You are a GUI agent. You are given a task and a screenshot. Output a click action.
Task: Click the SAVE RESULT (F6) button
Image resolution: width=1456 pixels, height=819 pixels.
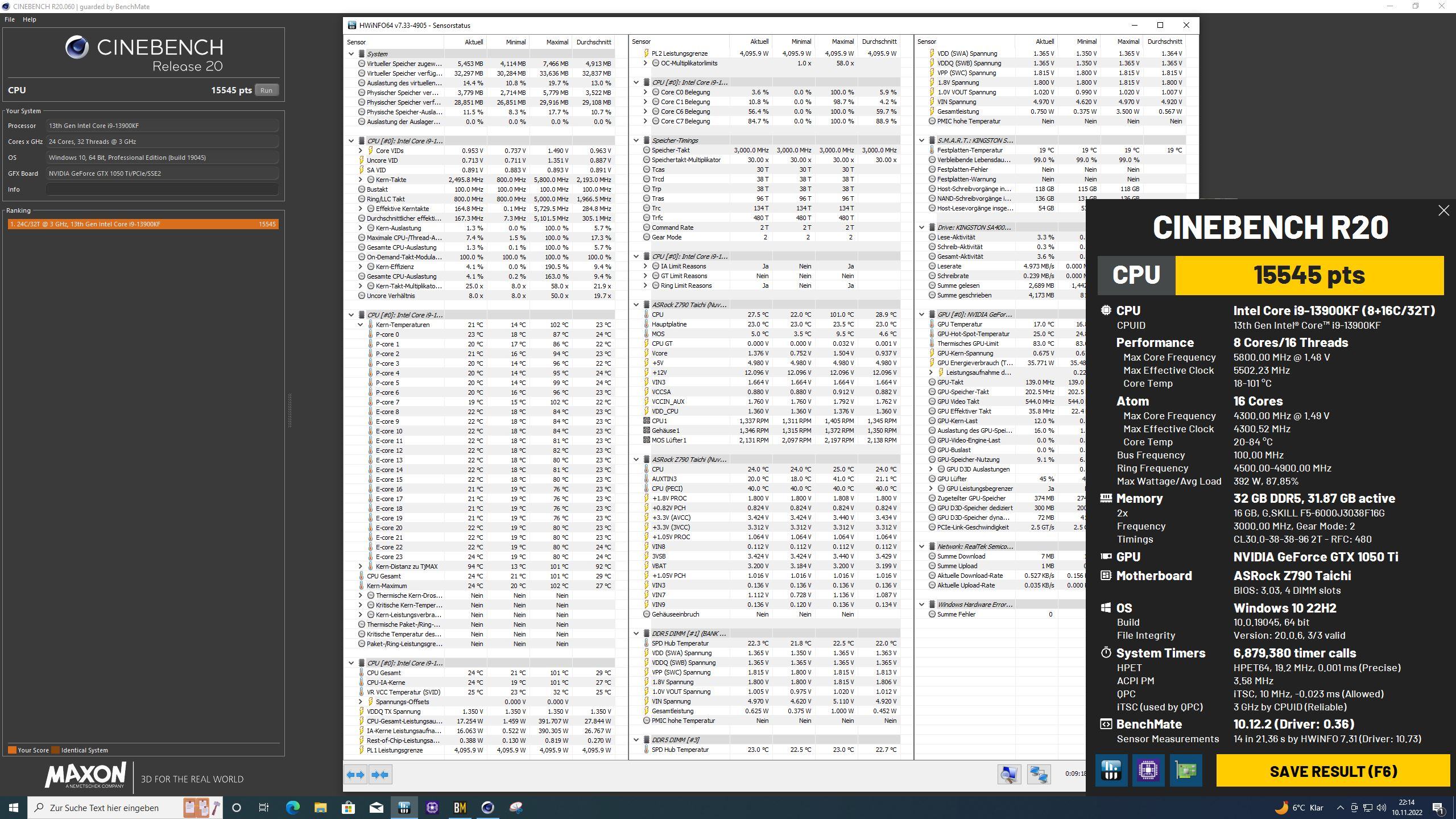click(1333, 771)
